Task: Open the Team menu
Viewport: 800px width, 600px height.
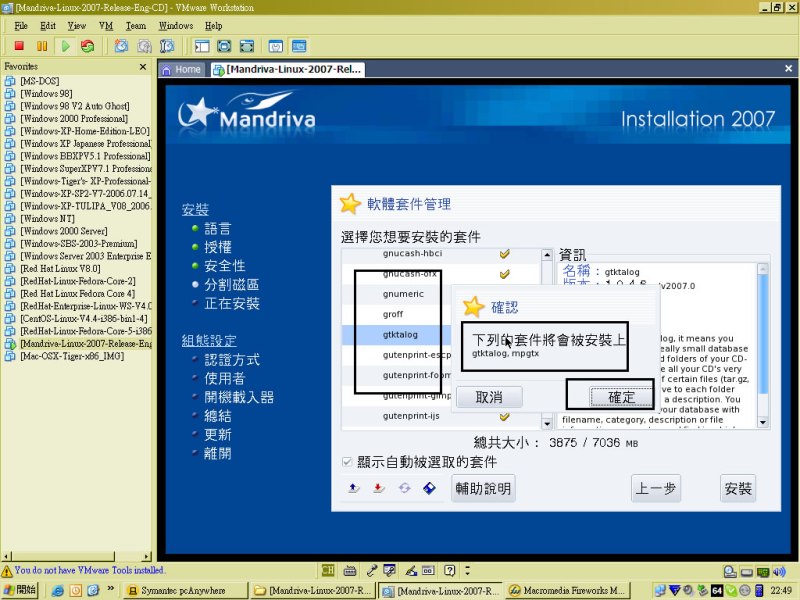Action: pyautogui.click(x=136, y=26)
